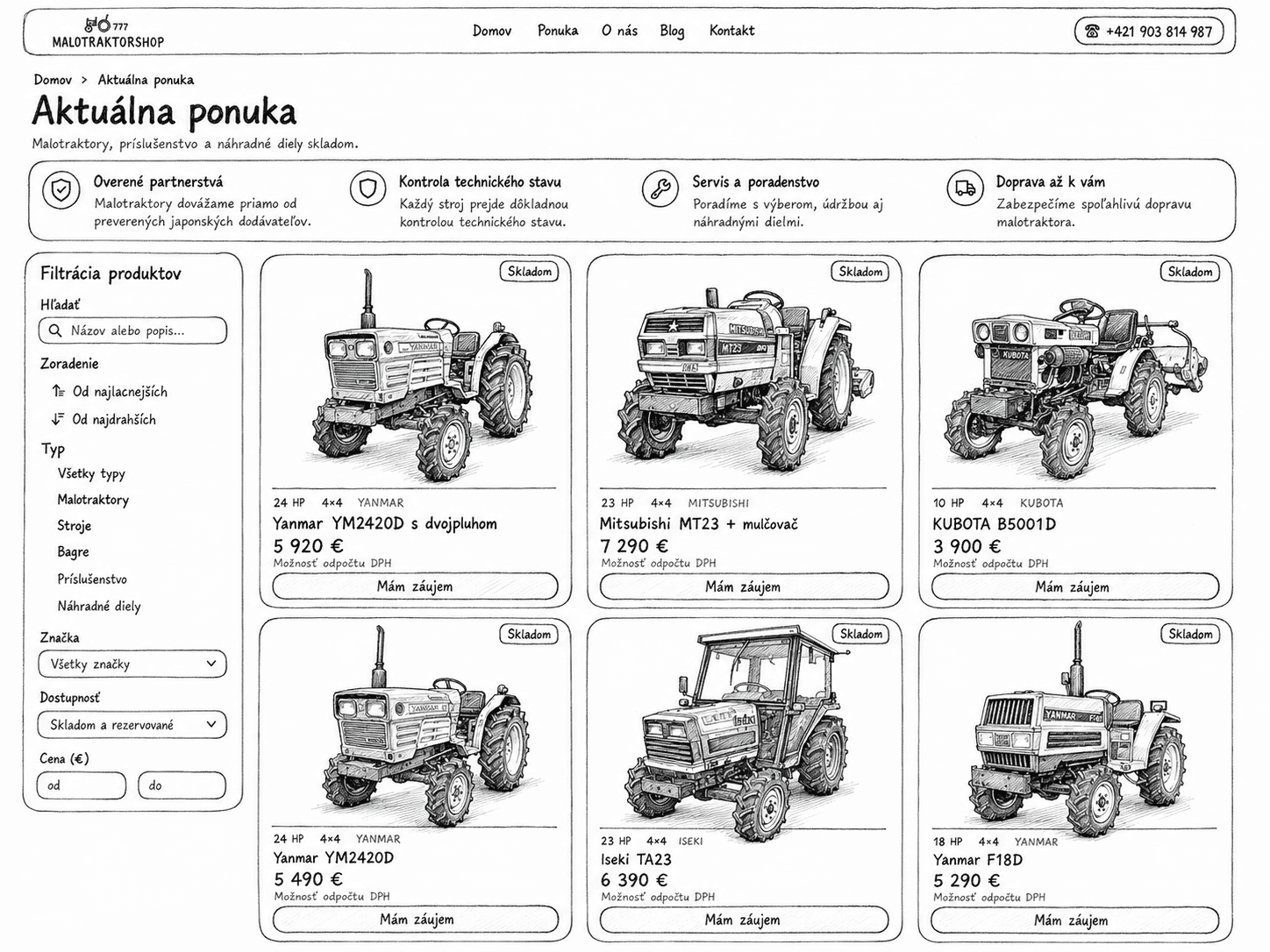Filter by type Stroje
Screen dimensions: 1270x952
point(75,526)
